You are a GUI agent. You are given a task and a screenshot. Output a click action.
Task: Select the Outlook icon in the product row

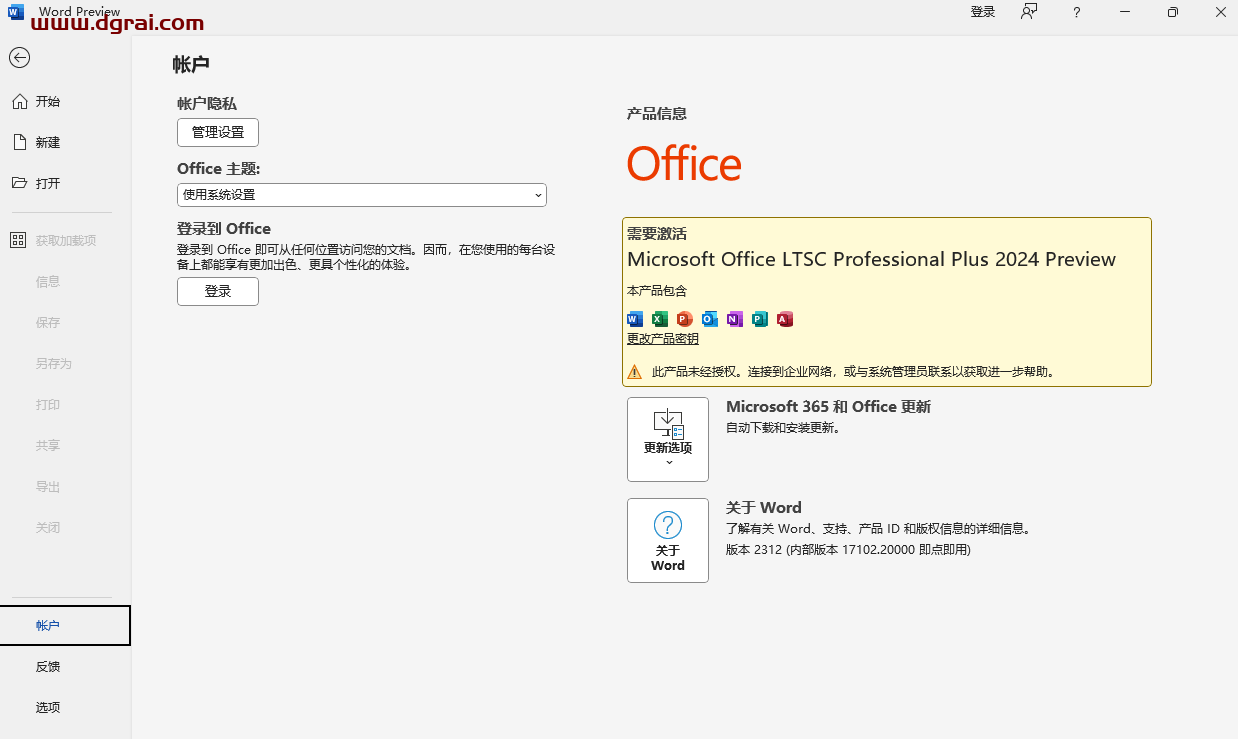pos(709,319)
